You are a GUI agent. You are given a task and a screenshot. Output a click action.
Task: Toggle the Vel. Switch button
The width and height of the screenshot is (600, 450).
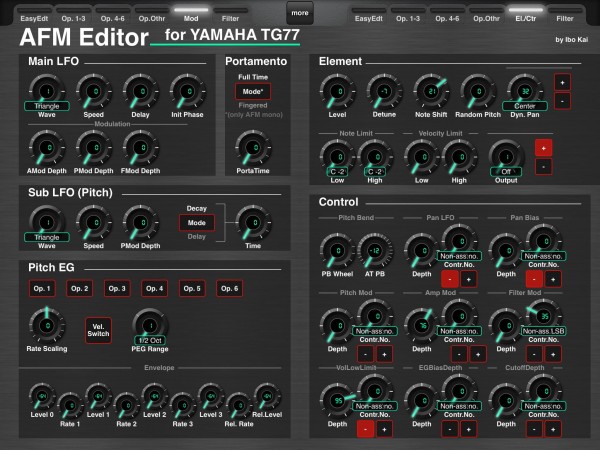coord(98,330)
